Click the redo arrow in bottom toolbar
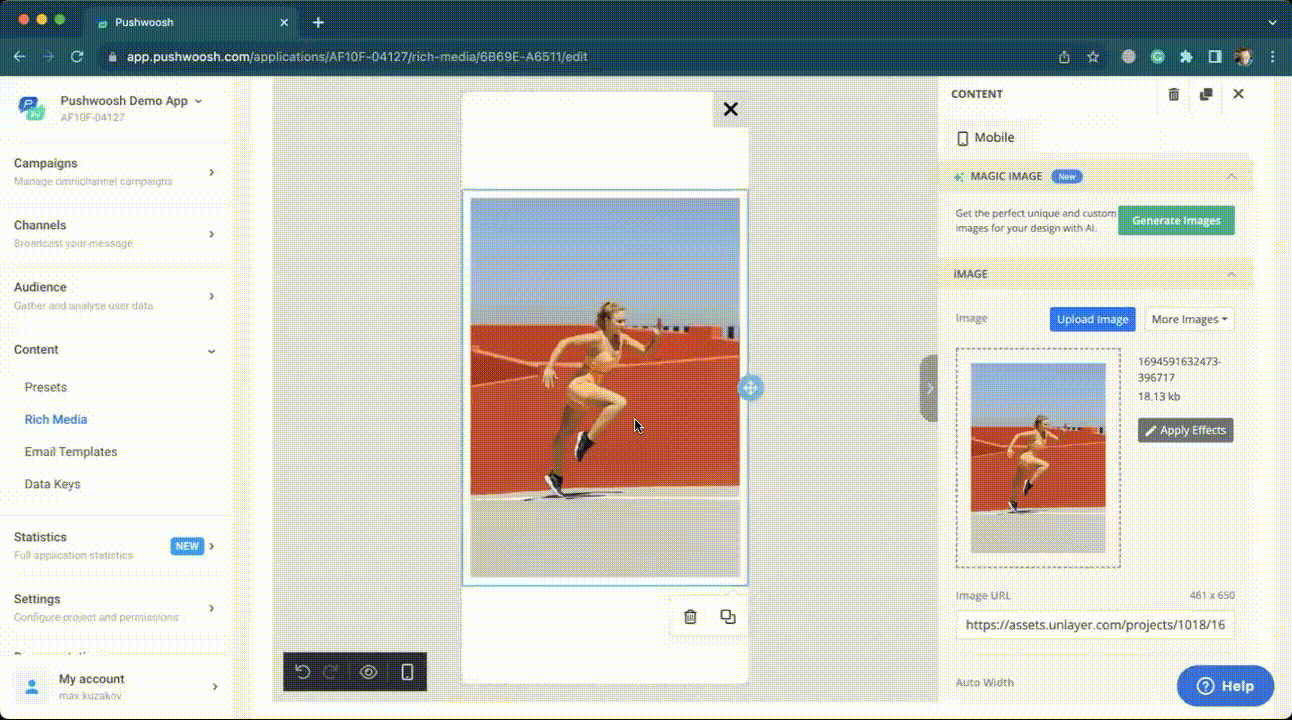Image resolution: width=1292 pixels, height=720 pixels. coord(331,672)
